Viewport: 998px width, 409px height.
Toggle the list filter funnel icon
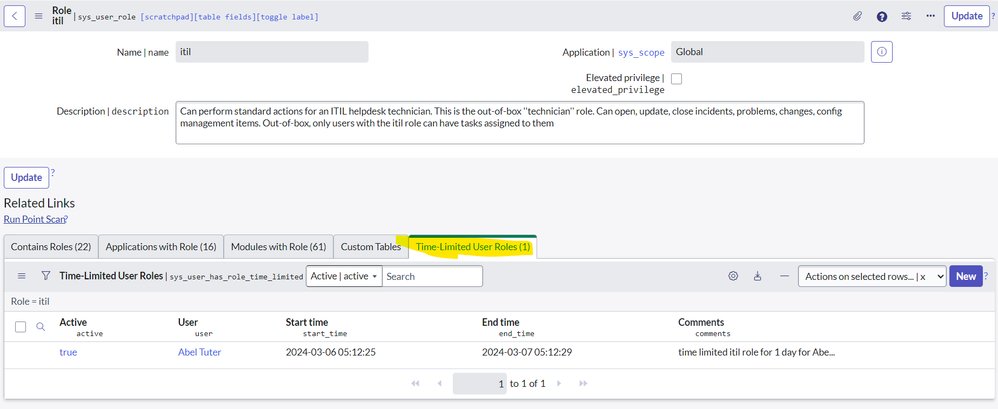pyautogui.click(x=45, y=276)
